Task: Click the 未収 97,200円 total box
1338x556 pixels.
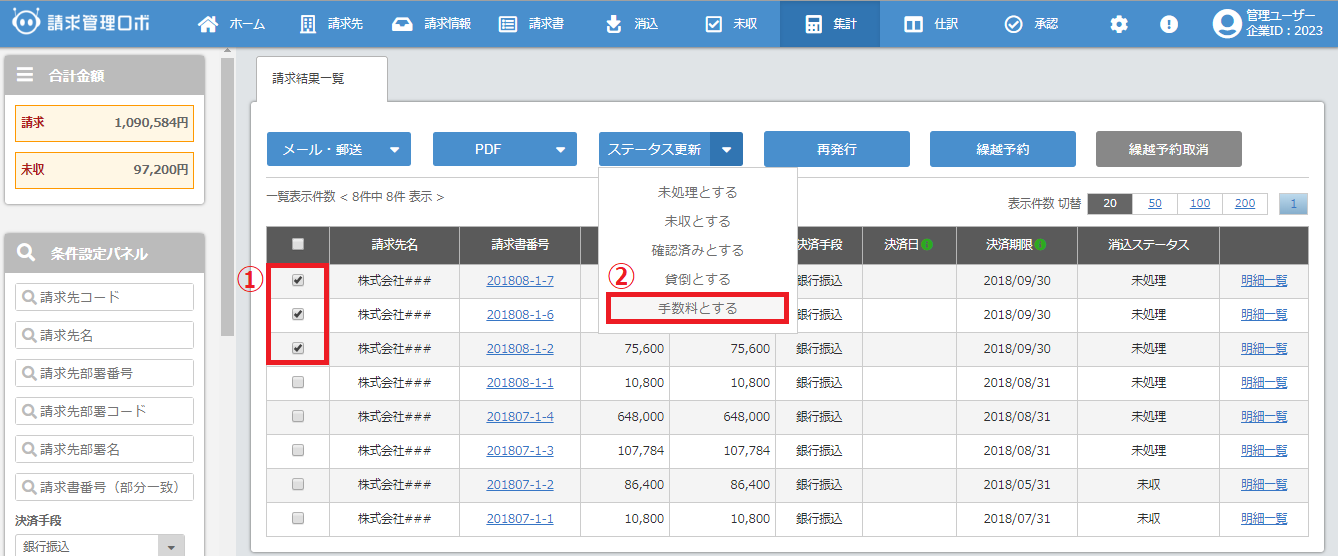Action: pos(105,170)
